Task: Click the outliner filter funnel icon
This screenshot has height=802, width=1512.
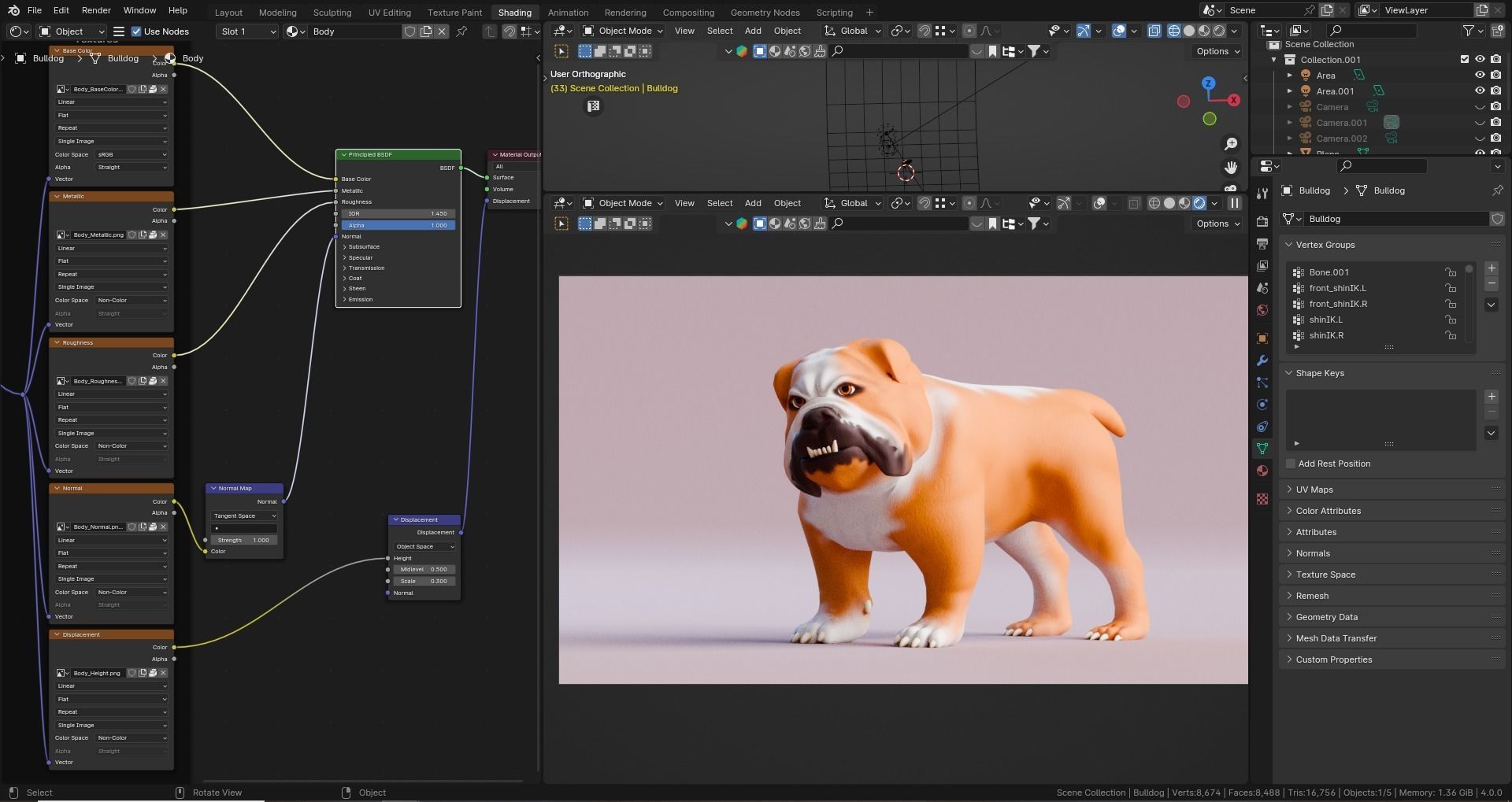Action: (x=1469, y=31)
